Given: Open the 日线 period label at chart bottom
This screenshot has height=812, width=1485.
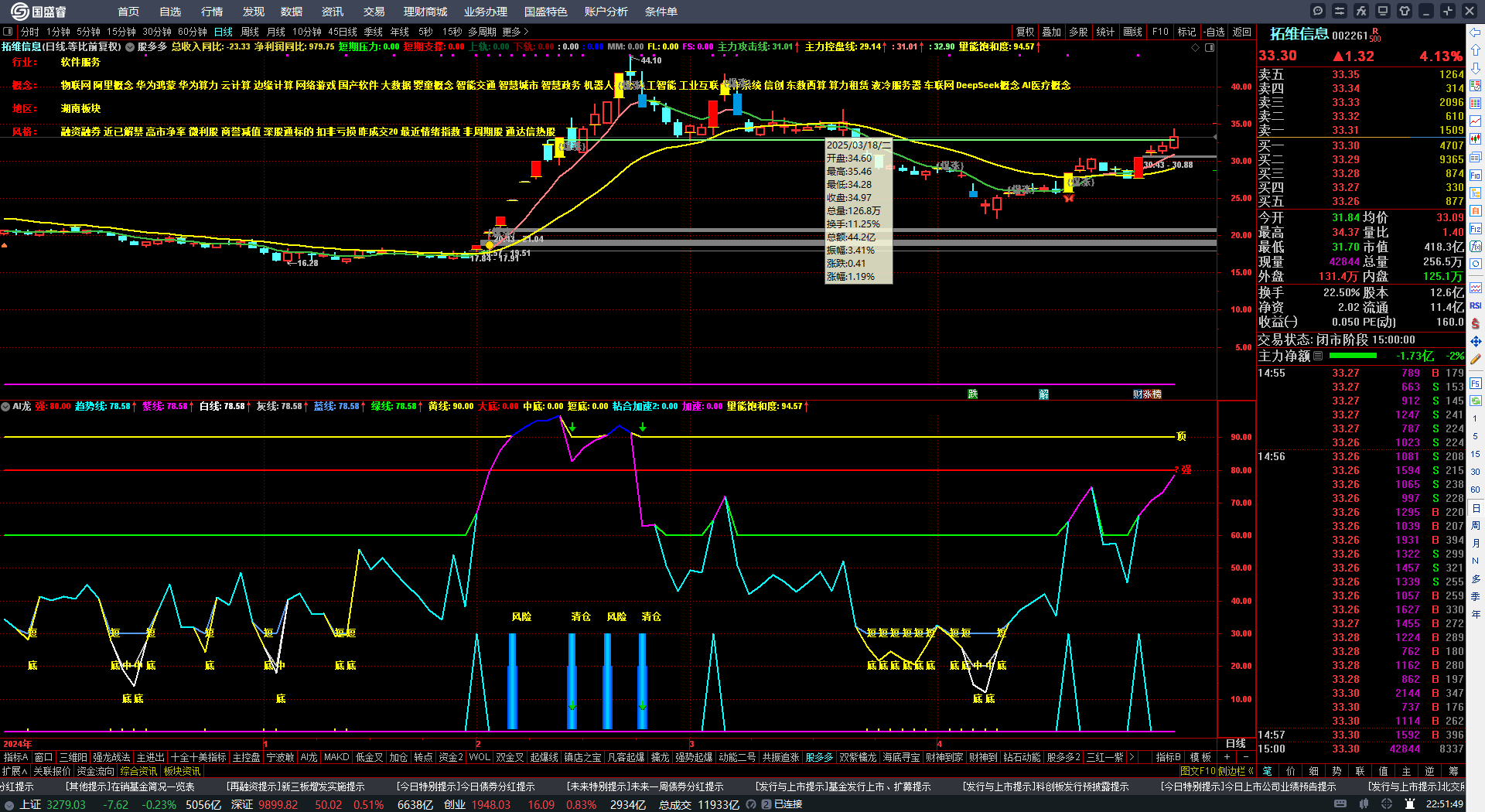Looking at the screenshot, I should pos(1236,743).
